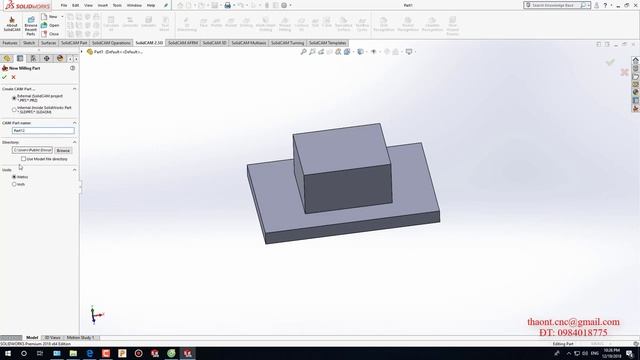Switch to SolidCAM Templates tab
Viewport: 640px width, 360px height.
pos(327,43)
